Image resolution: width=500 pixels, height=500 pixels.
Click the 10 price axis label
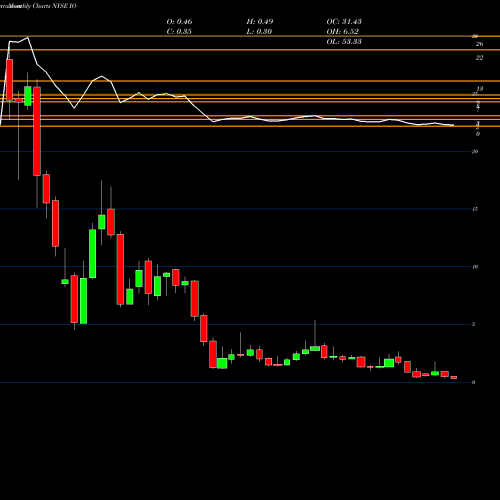coord(475,267)
